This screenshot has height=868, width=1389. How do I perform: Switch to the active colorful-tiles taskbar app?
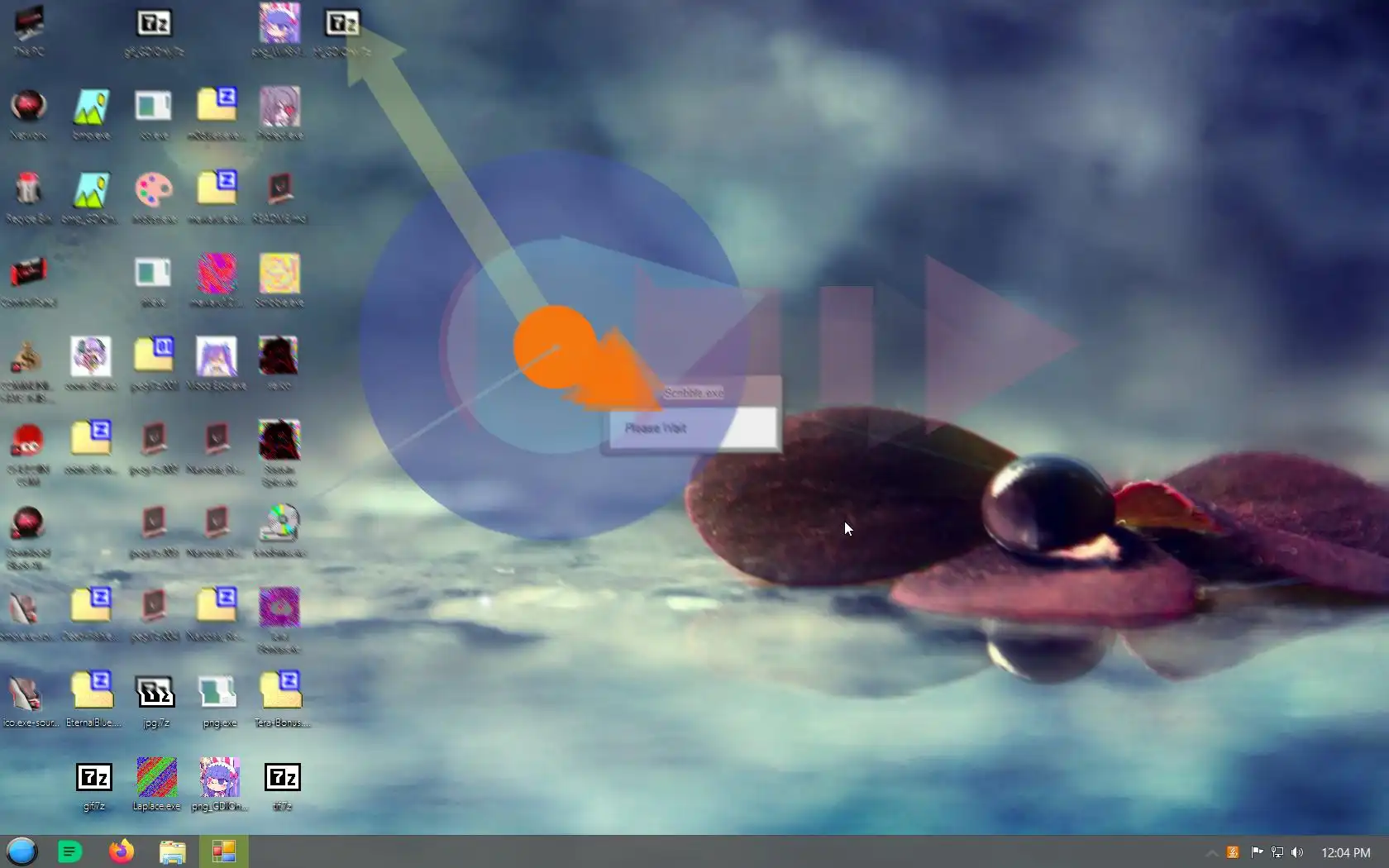click(x=223, y=851)
